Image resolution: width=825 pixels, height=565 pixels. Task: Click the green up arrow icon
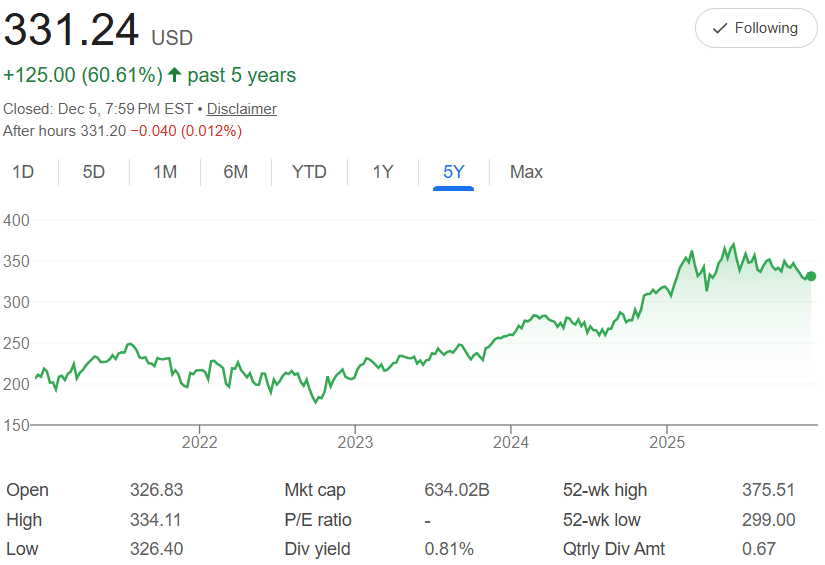(x=175, y=75)
